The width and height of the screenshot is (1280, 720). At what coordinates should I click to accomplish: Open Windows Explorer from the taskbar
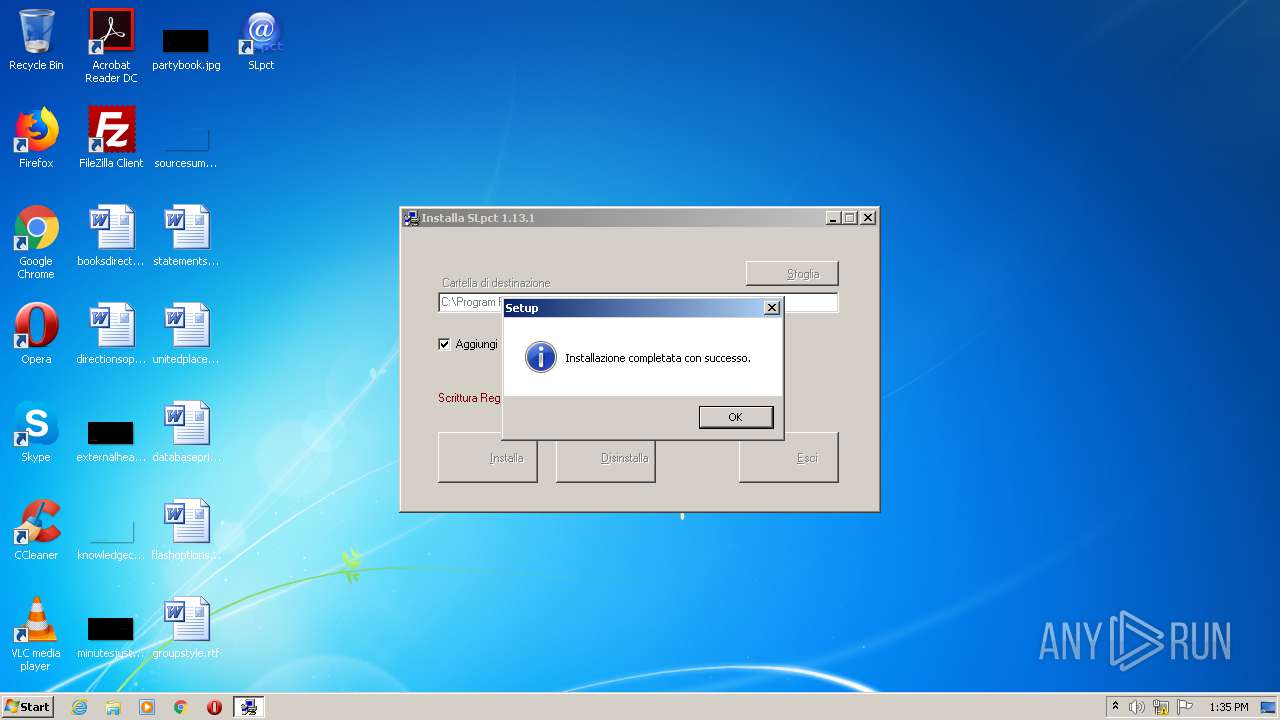(x=113, y=707)
